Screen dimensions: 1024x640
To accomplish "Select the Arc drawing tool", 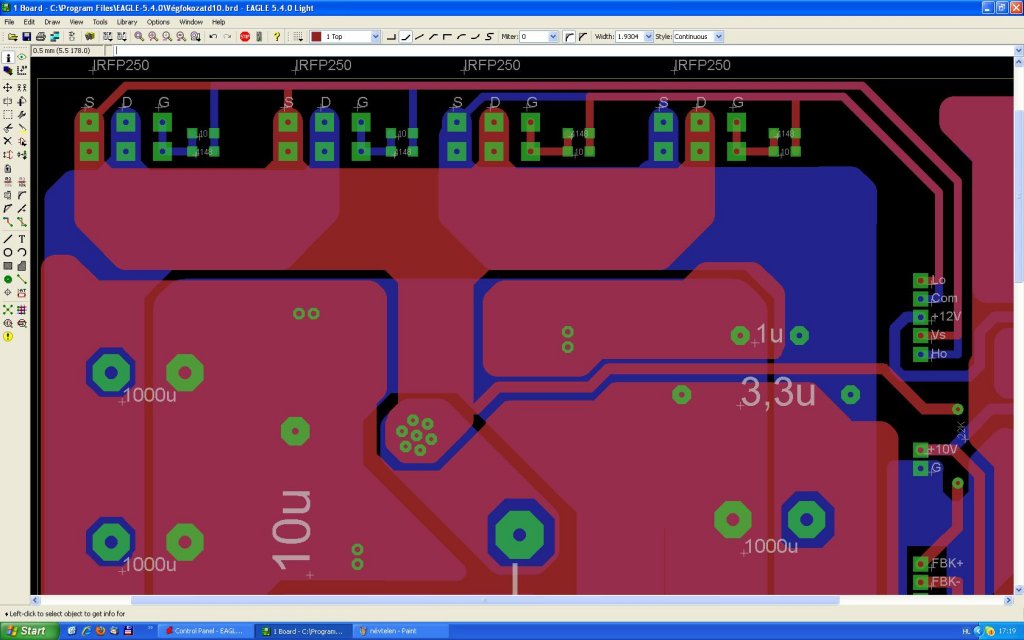I will pos(22,252).
